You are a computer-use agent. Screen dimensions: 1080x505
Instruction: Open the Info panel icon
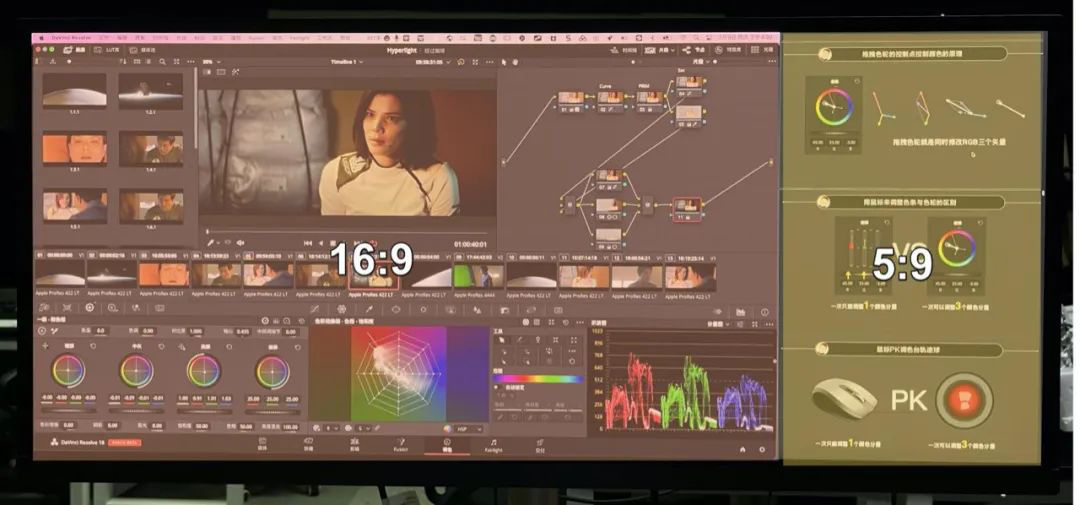point(764,312)
